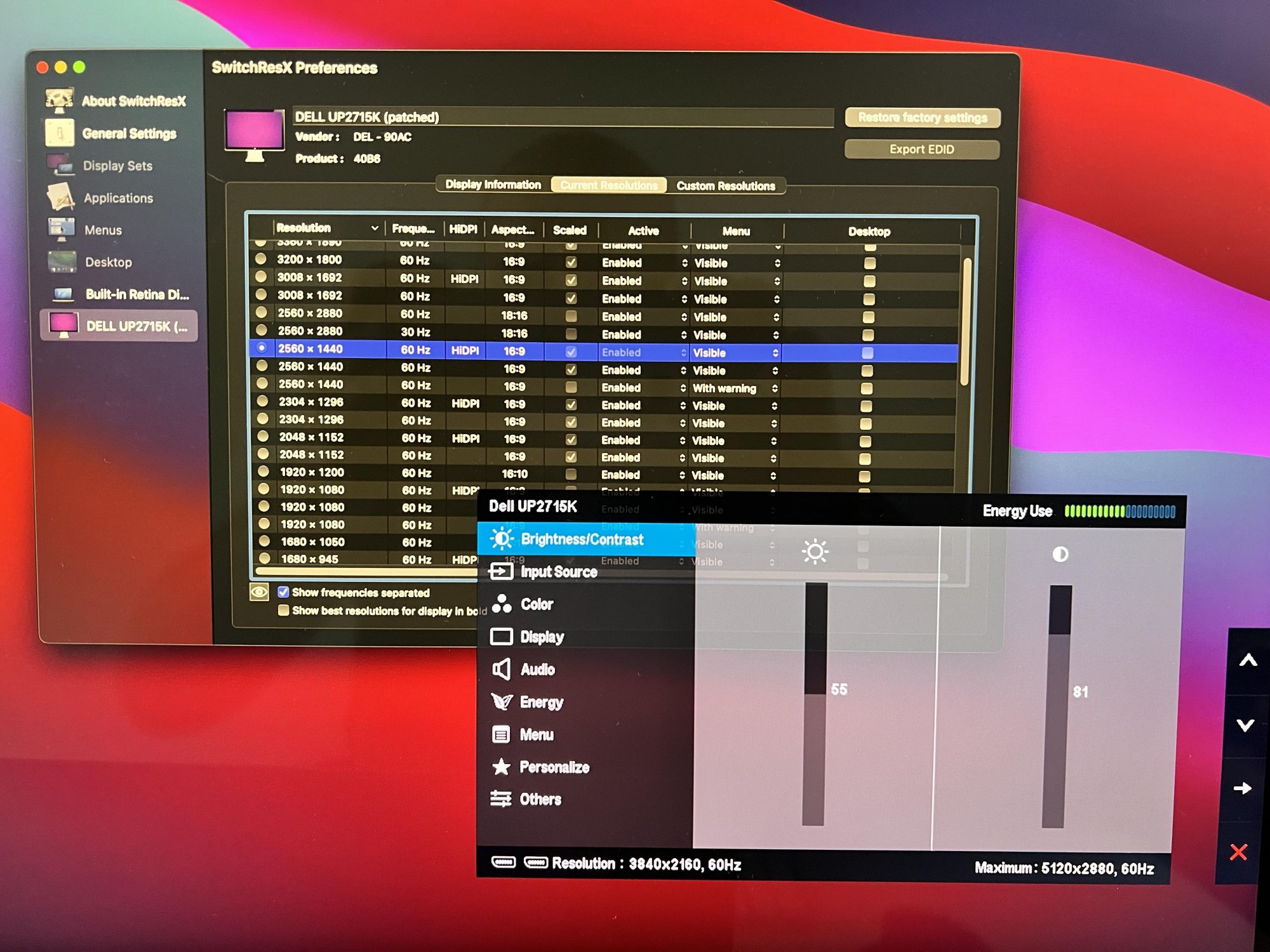Toggle Scaled checkbox for 2560 × 2880 60 Hz
Viewport: 1270px width, 952px height.
click(571, 316)
